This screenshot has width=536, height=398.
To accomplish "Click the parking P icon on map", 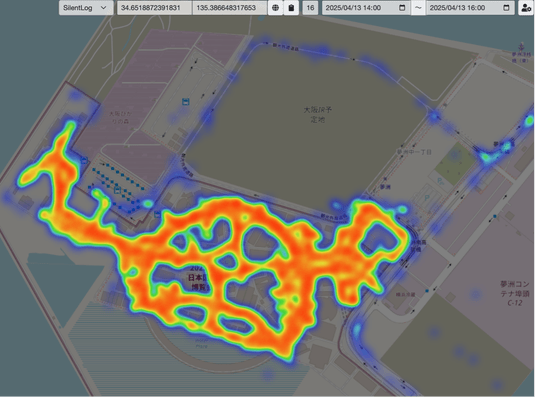I will pyautogui.click(x=427, y=197).
